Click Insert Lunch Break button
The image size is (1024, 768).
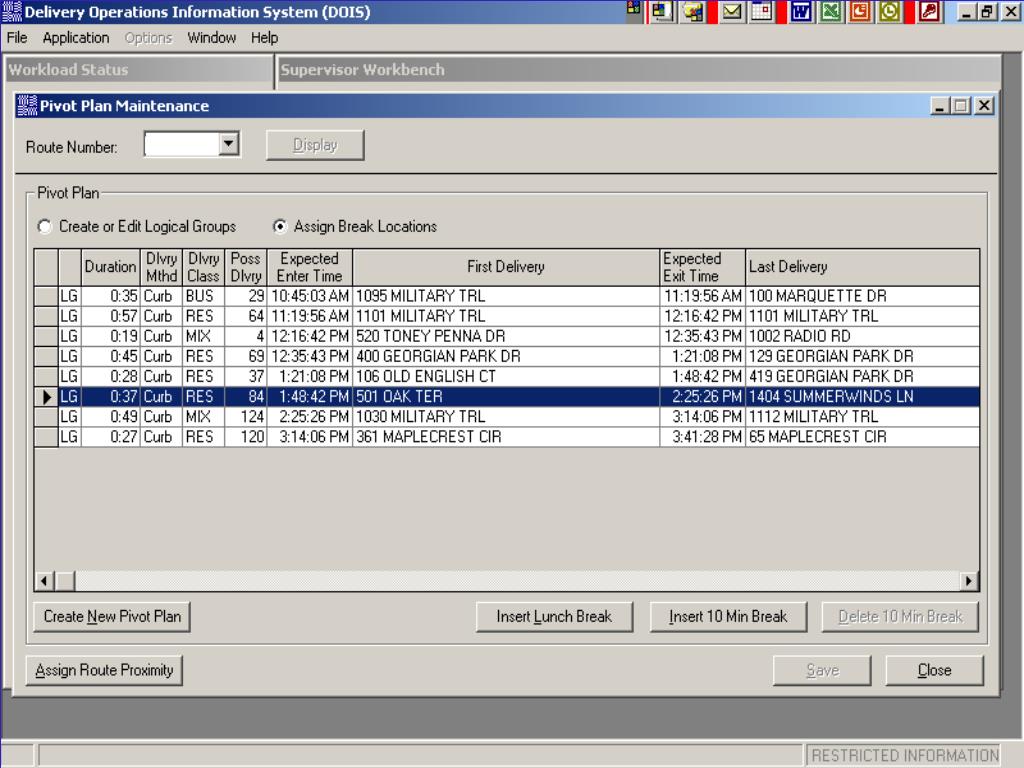[x=554, y=616]
